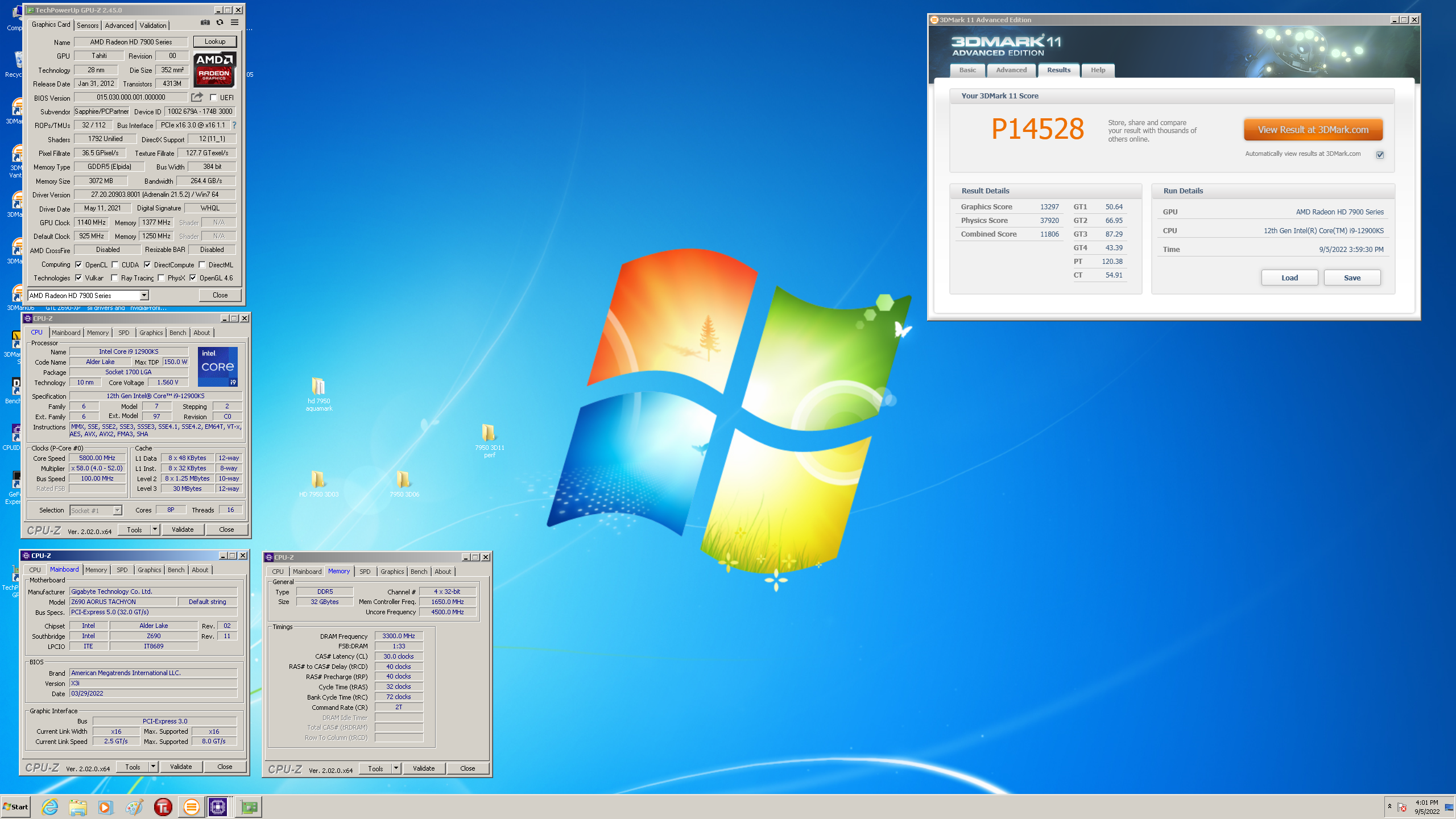Expand Tools dropdown arrow in CPU tab window
Viewport: 1456px width, 819px height.
click(155, 530)
